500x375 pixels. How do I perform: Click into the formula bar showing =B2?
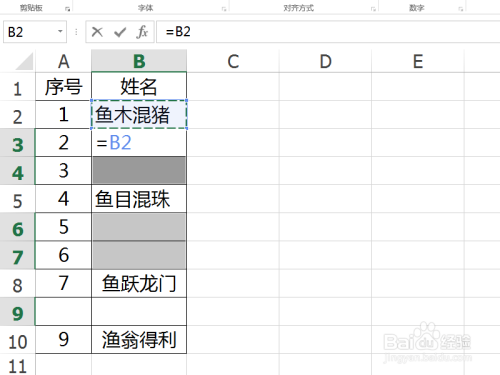(328, 32)
